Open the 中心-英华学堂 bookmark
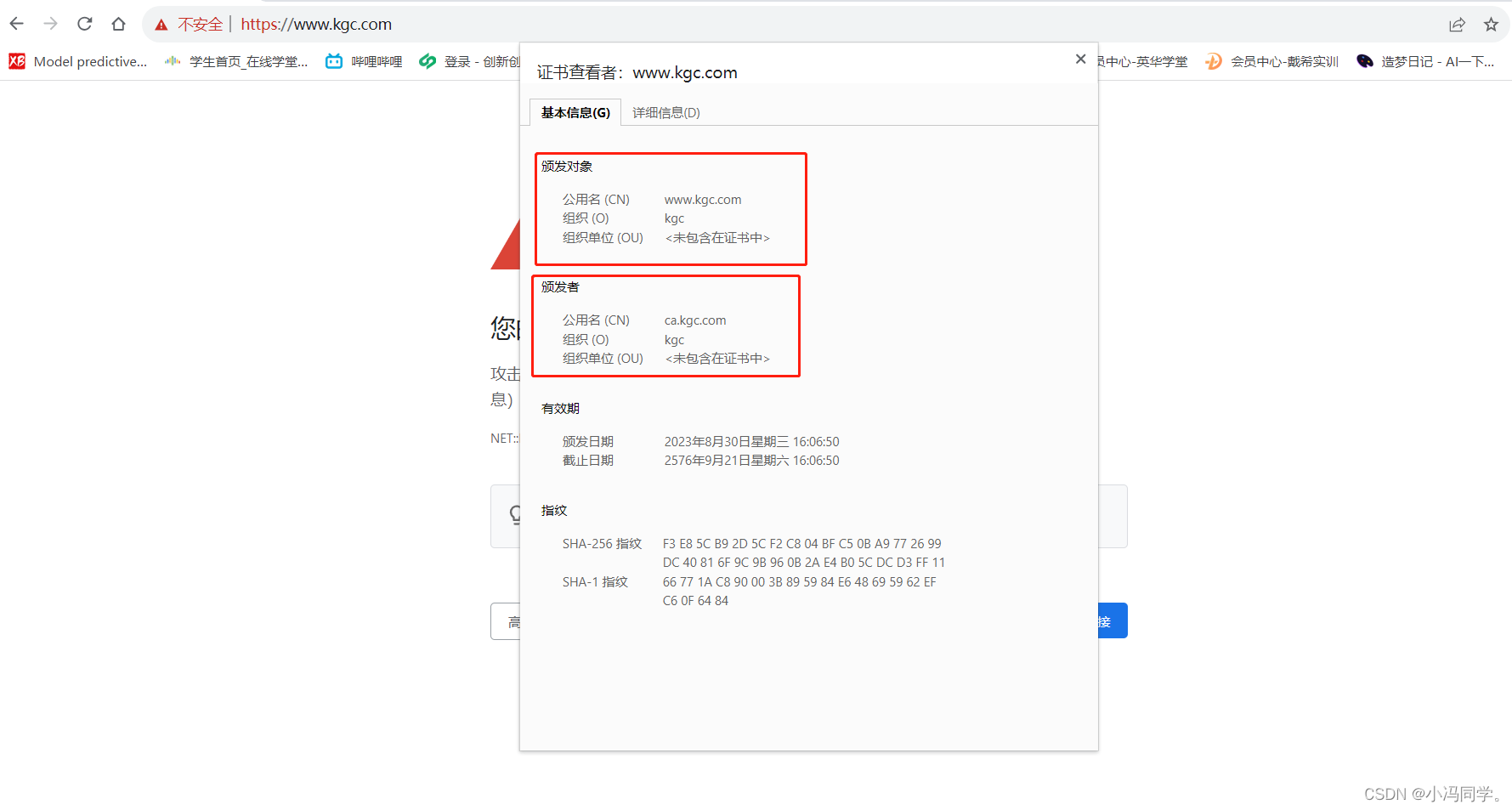This screenshot has height=810, width=1512. 1143,61
